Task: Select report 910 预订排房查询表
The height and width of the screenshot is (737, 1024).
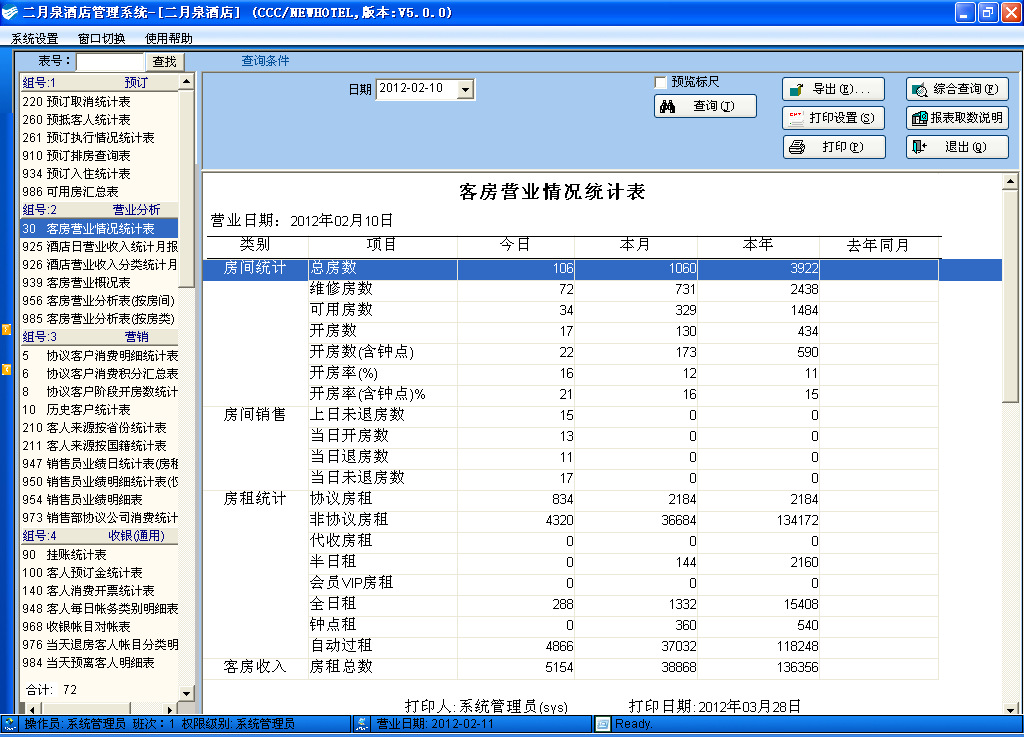Action: click(x=99, y=155)
